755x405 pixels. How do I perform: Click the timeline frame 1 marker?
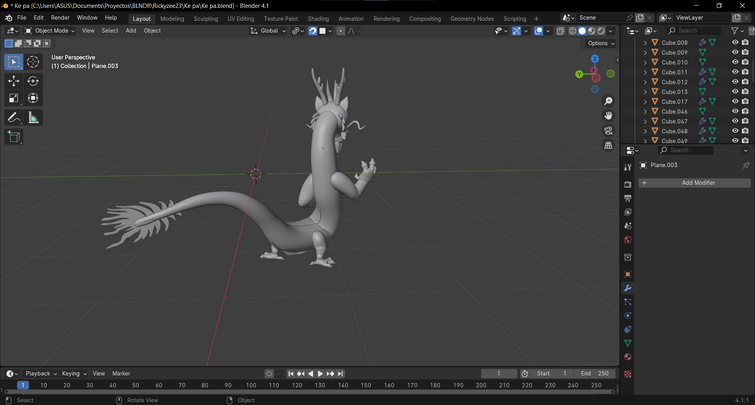point(23,385)
